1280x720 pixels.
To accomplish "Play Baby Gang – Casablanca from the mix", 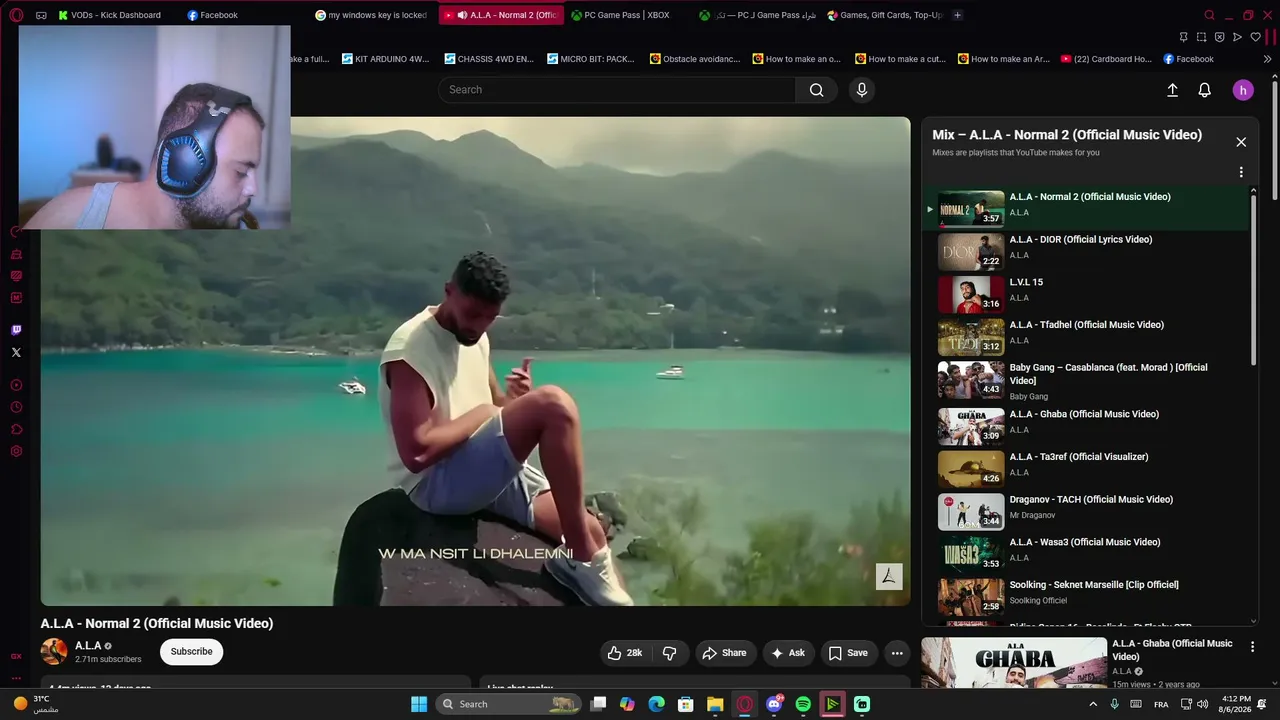I will [x=1087, y=381].
